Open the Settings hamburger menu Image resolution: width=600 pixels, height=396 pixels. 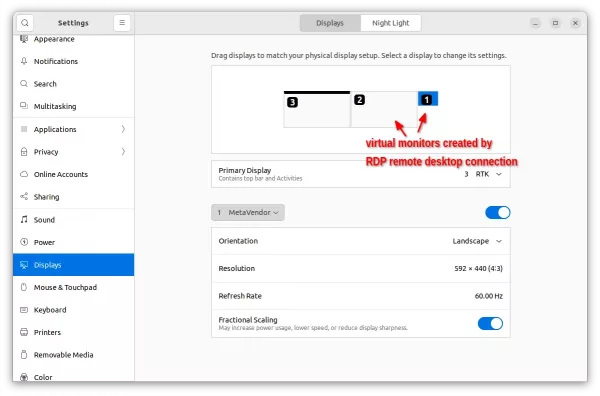click(x=122, y=23)
